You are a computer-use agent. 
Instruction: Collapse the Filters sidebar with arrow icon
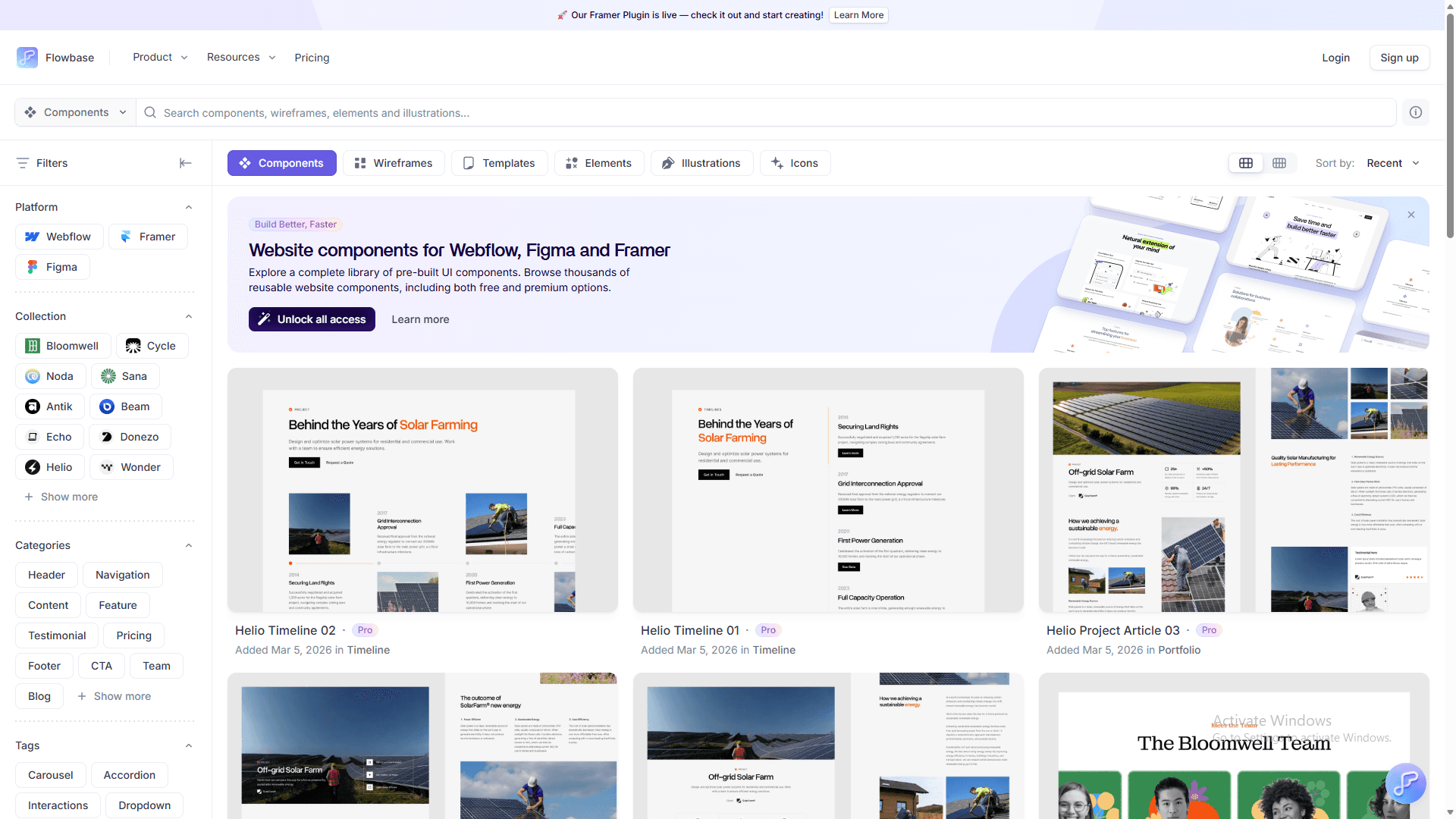(x=185, y=163)
